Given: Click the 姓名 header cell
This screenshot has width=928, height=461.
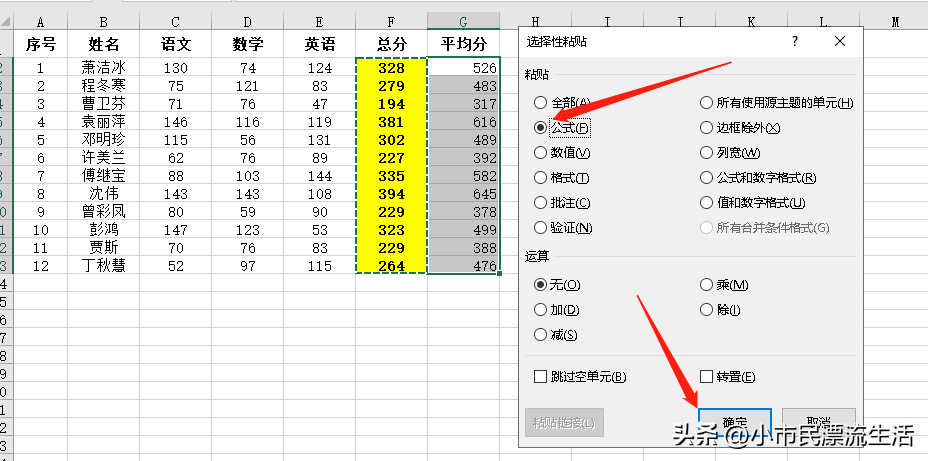Looking at the screenshot, I should point(104,44).
